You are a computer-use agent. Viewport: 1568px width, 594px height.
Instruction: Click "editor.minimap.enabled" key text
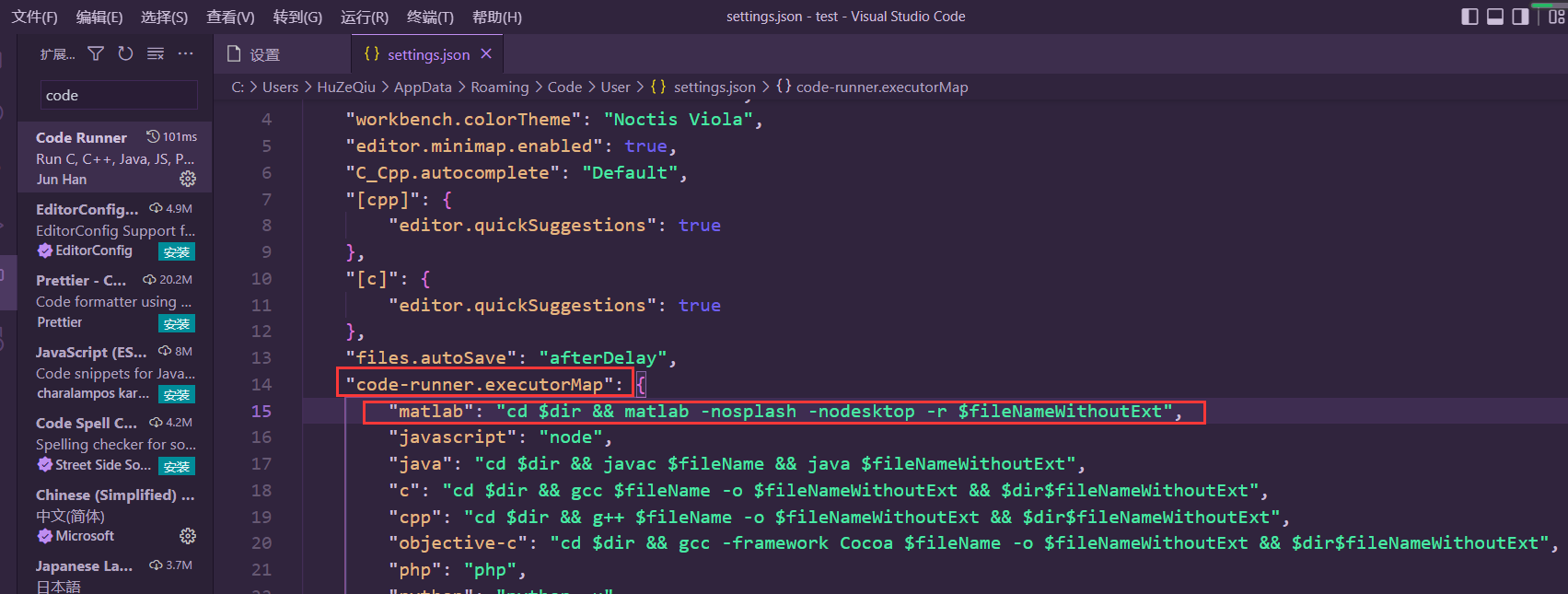point(474,146)
